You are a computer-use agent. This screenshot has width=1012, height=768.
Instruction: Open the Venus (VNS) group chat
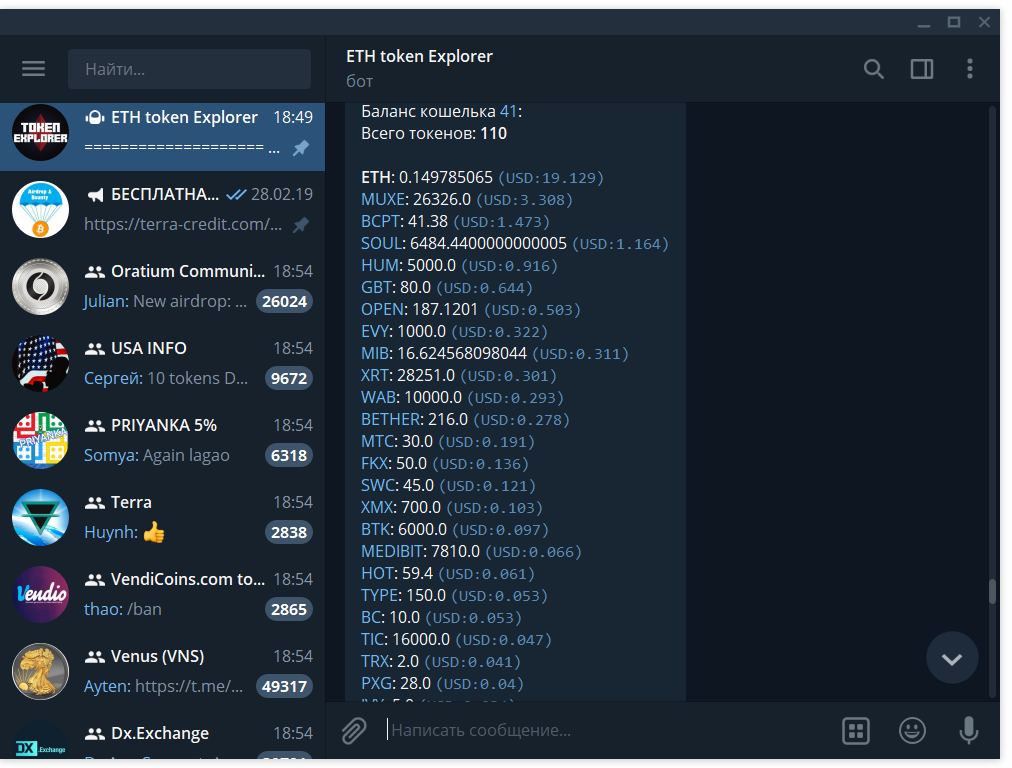[x=163, y=671]
